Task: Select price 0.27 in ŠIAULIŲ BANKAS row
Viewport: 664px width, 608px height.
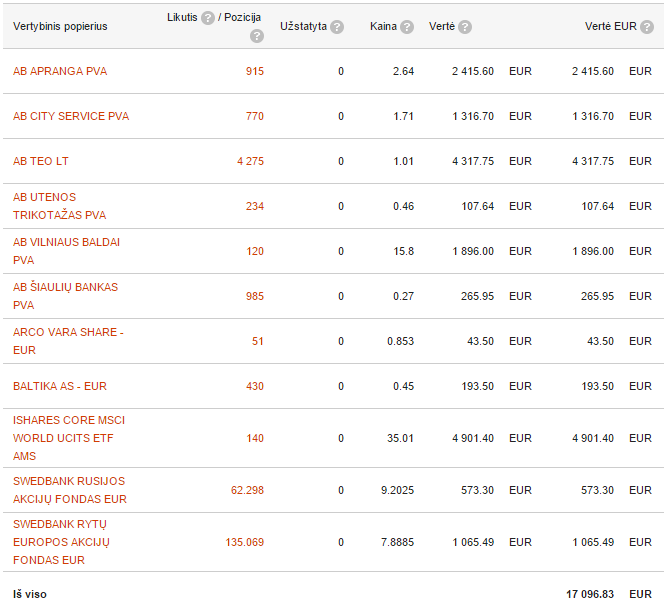Action: (x=403, y=296)
